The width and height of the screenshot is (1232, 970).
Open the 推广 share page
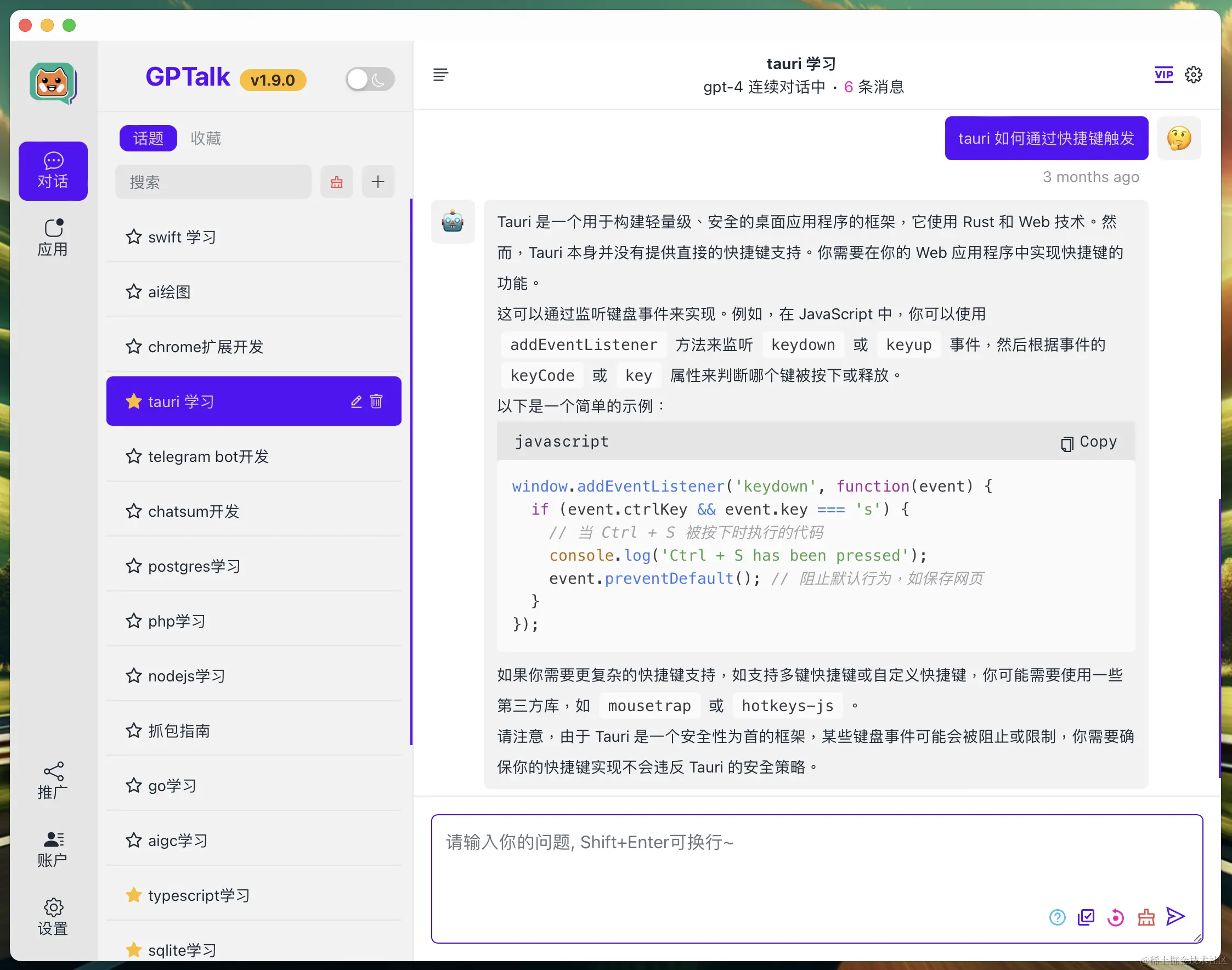tap(53, 780)
